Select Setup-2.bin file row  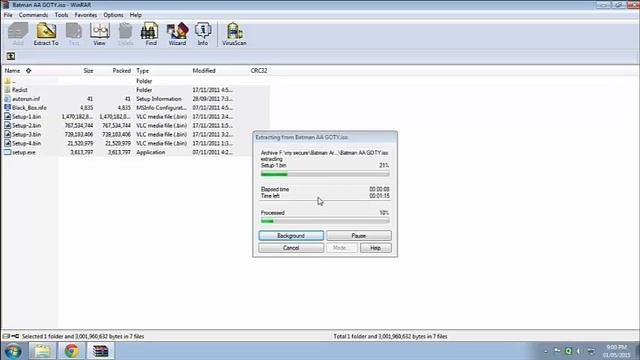tap(136, 125)
